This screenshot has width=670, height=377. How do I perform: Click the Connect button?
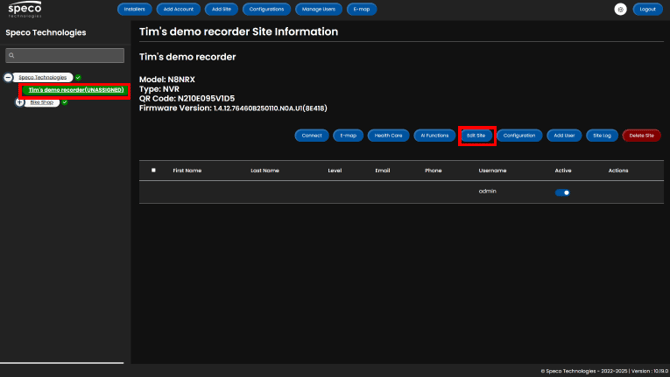tap(311, 135)
